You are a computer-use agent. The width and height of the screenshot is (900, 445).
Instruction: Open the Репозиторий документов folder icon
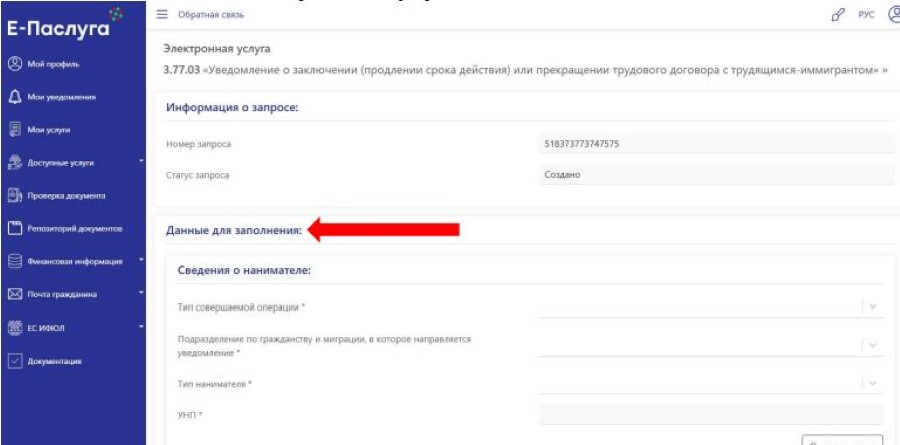14,228
